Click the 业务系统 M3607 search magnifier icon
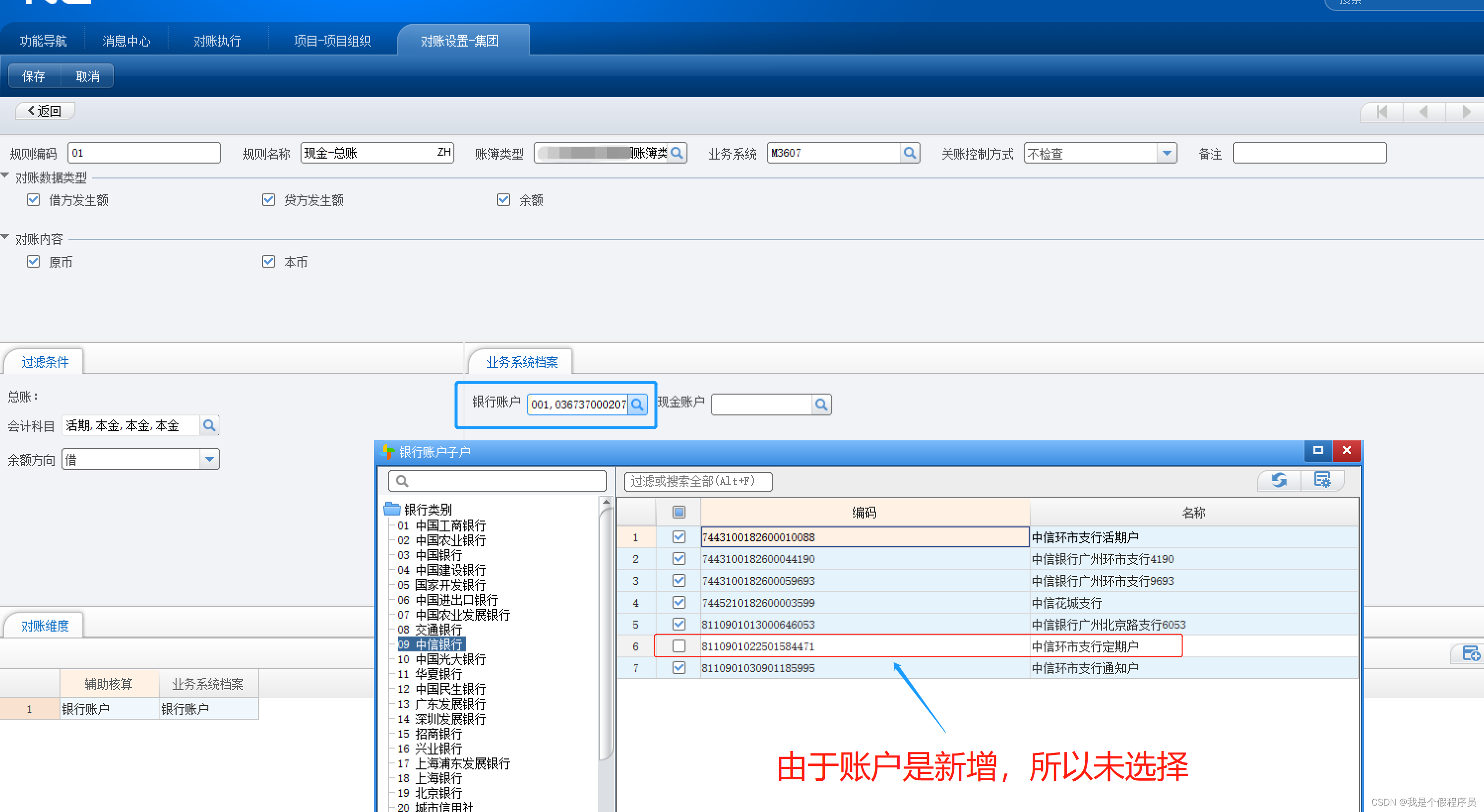 tap(910, 153)
